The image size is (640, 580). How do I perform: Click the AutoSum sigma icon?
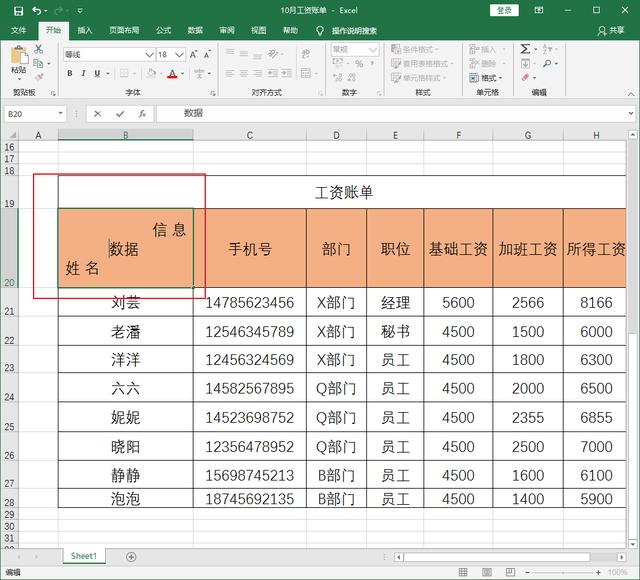point(525,49)
